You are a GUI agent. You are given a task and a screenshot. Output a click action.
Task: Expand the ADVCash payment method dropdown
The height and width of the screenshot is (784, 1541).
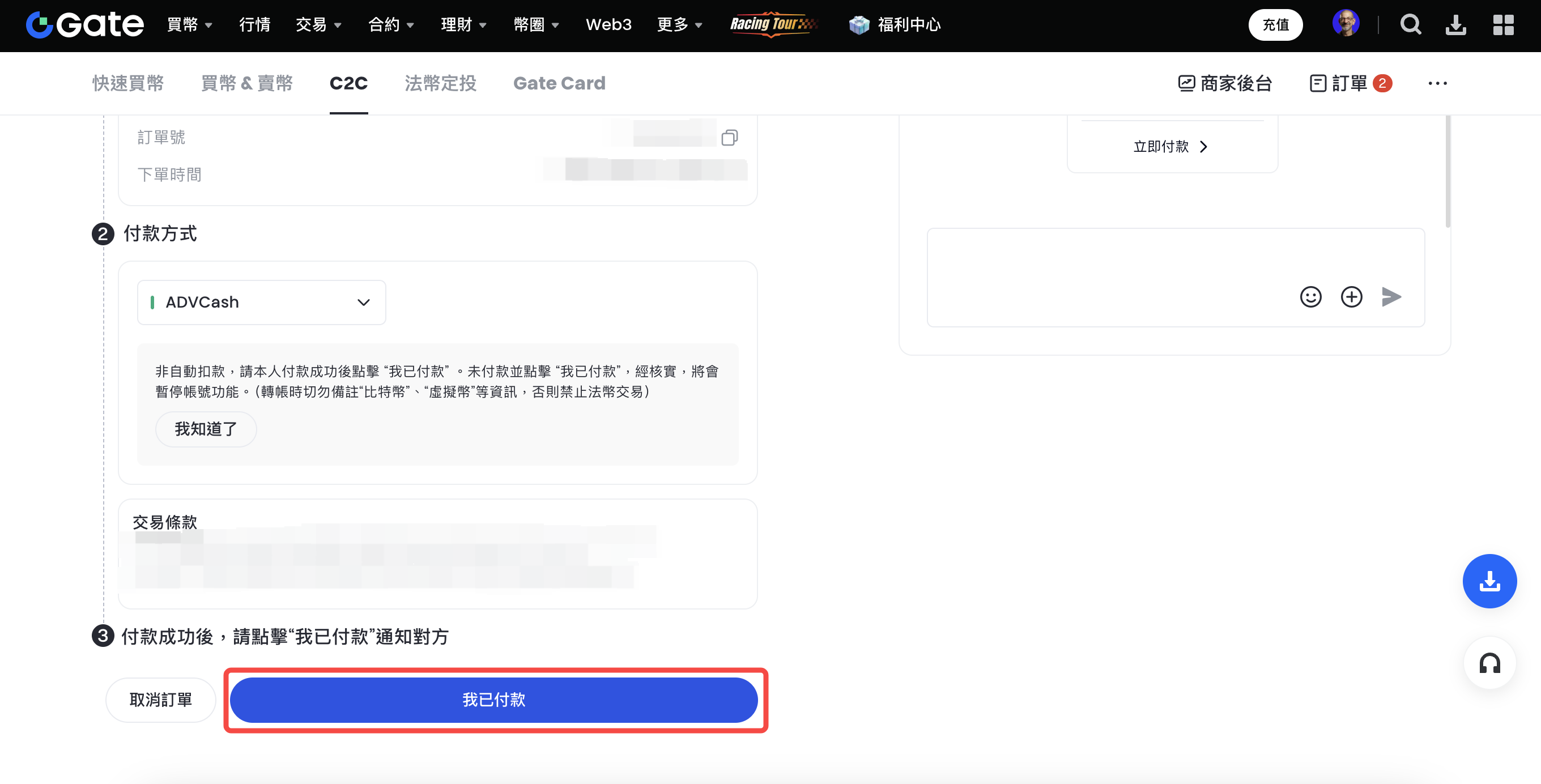(261, 302)
